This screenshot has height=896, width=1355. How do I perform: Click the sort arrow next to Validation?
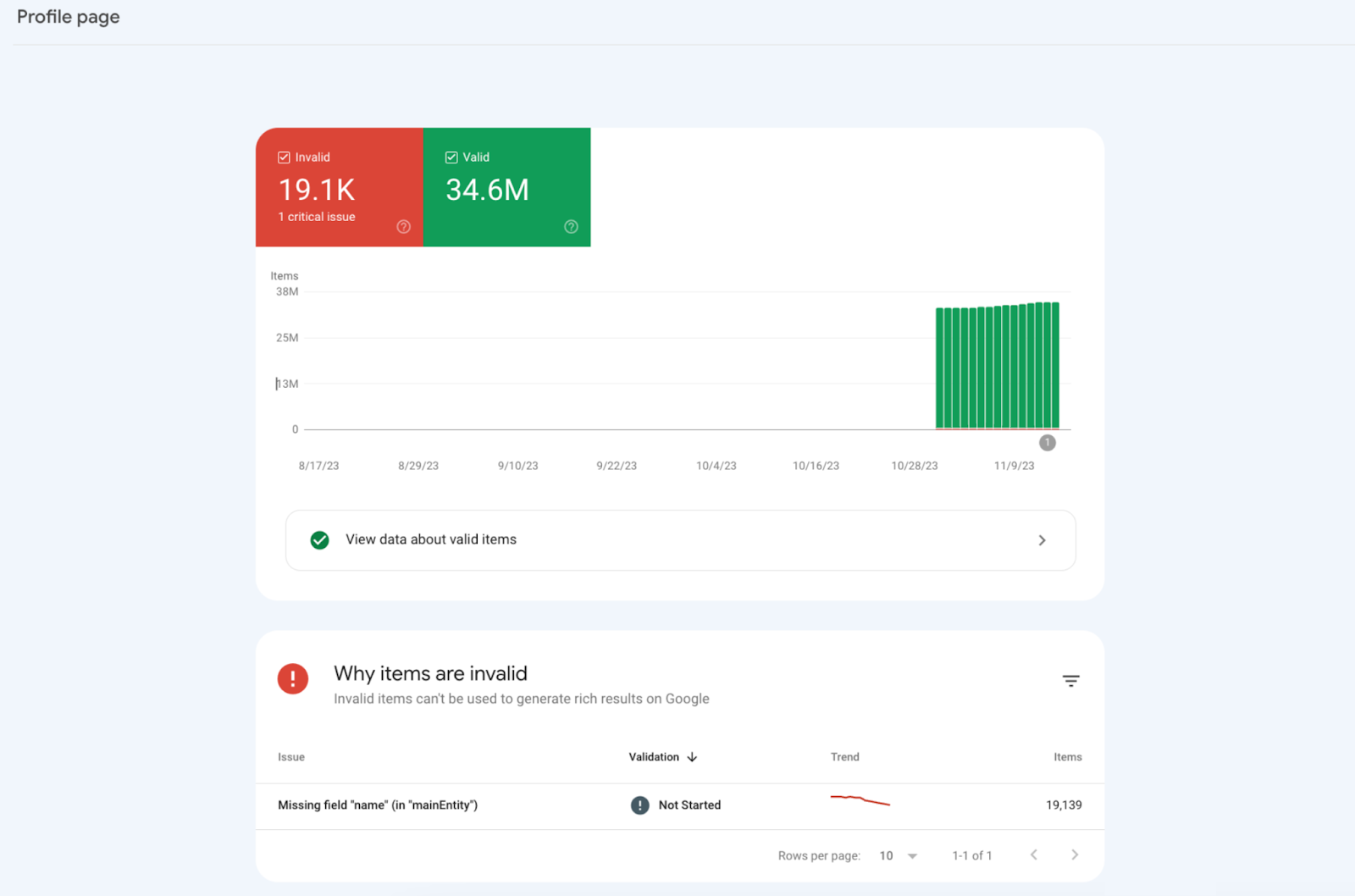tap(692, 756)
